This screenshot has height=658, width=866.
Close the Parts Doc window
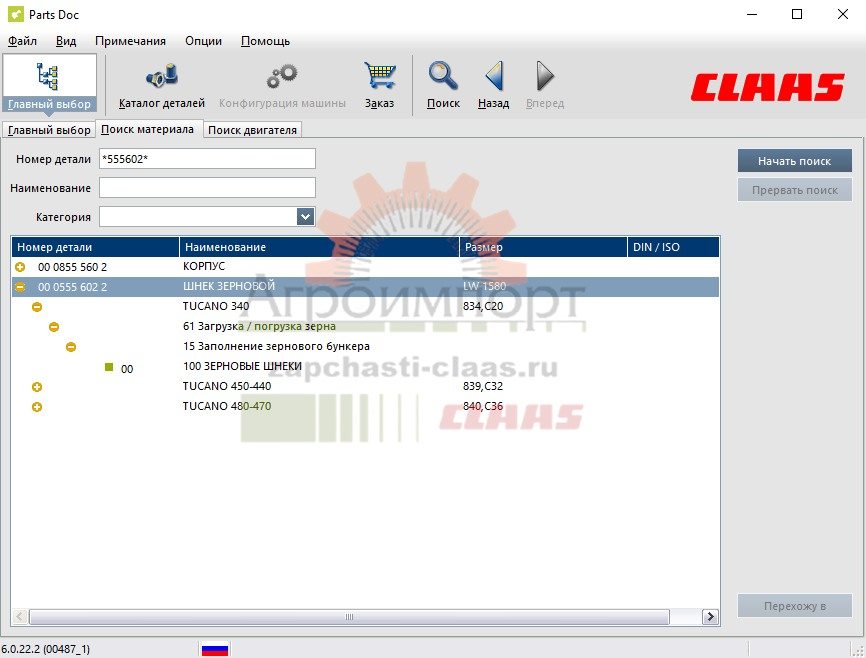coord(843,14)
